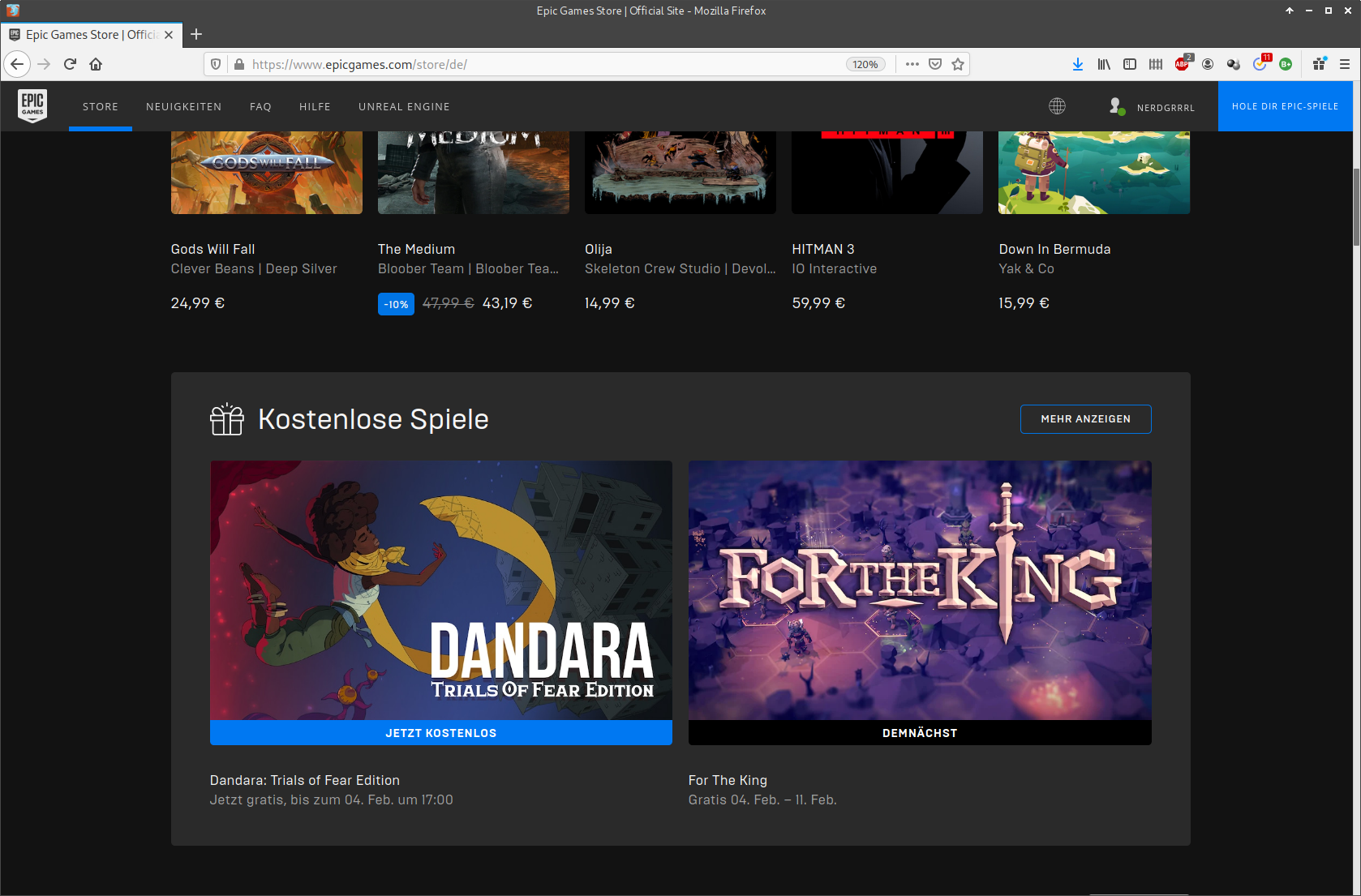
Task: Click the 59,99 € HITMAN 3 price
Action: coord(818,303)
